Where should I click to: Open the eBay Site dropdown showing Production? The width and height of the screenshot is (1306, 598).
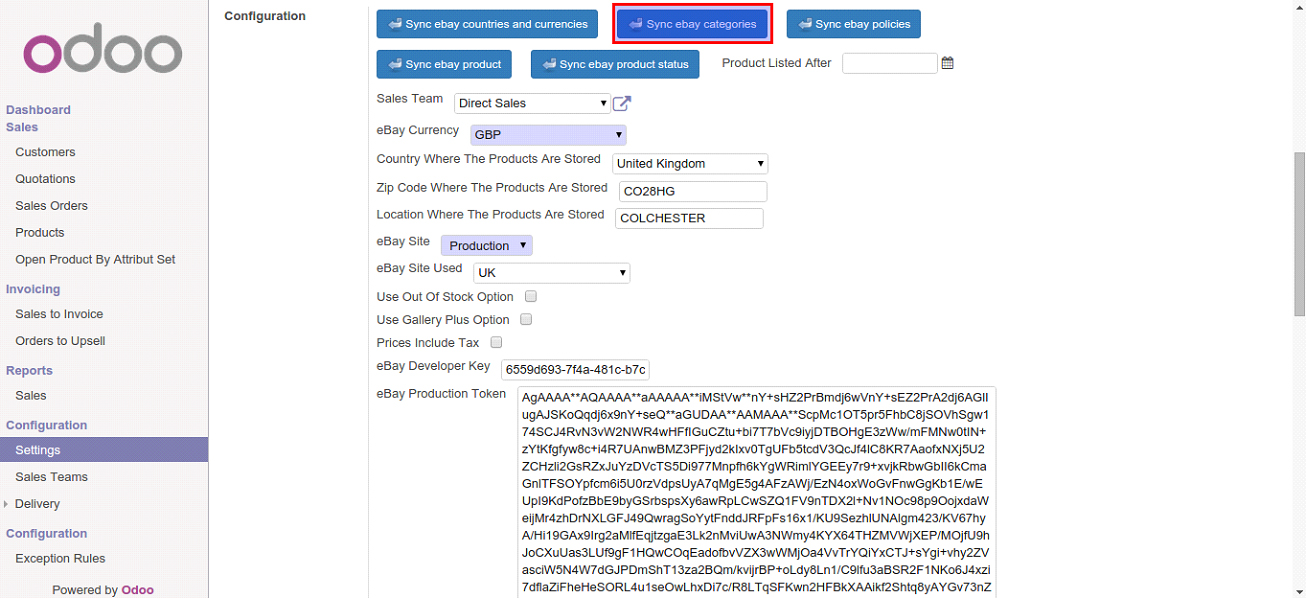pyautogui.click(x=486, y=245)
